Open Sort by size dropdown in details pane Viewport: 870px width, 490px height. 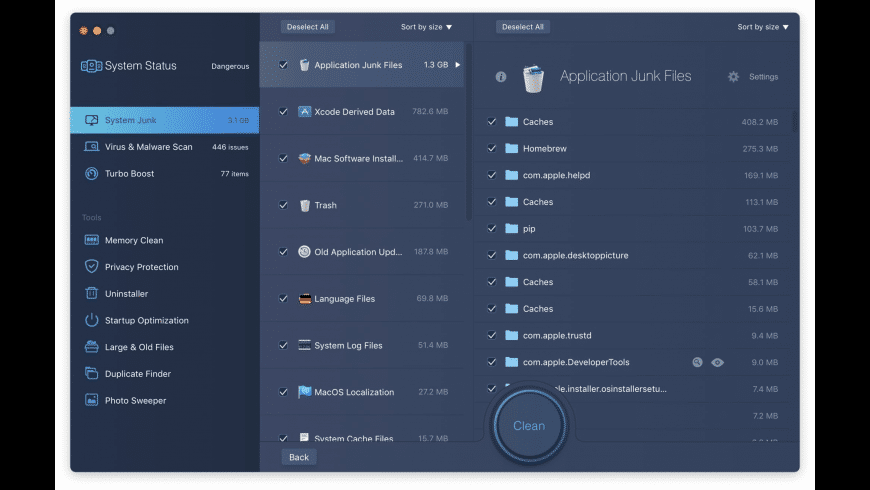click(763, 27)
